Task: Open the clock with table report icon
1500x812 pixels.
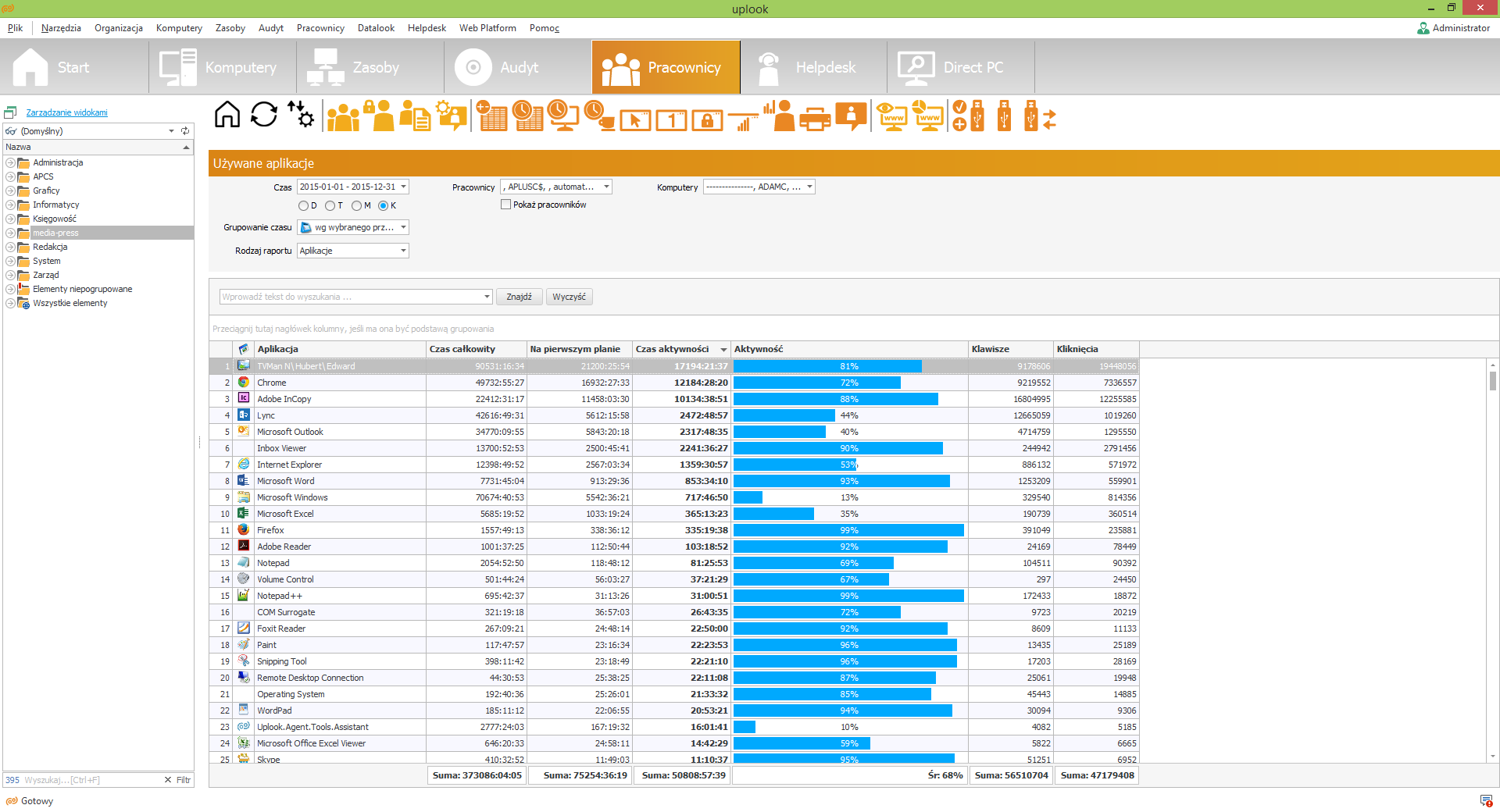Action: (527, 116)
